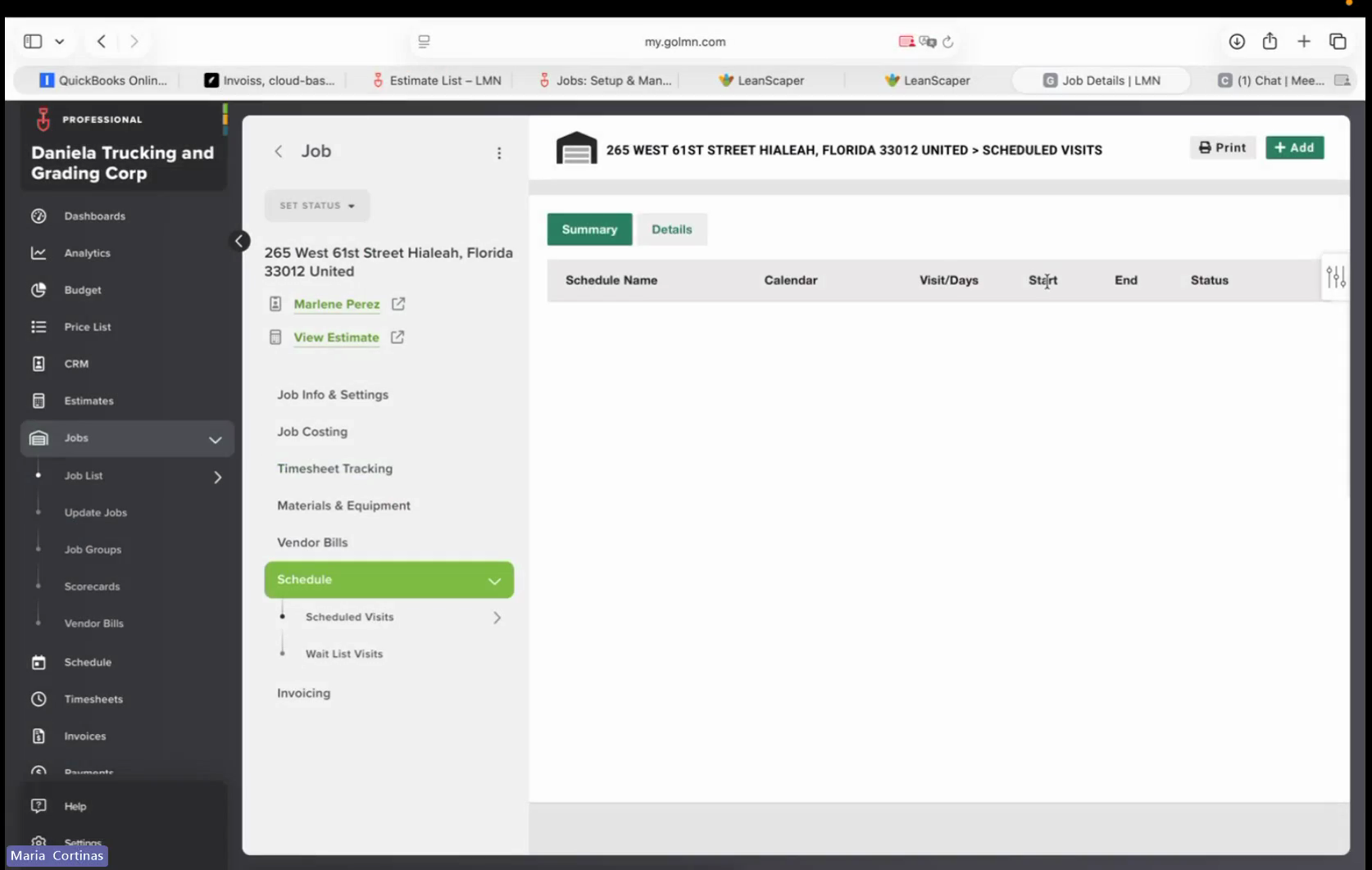This screenshot has height=870, width=1372.
Task: Open the column settings sliders icon
Action: [1336, 278]
